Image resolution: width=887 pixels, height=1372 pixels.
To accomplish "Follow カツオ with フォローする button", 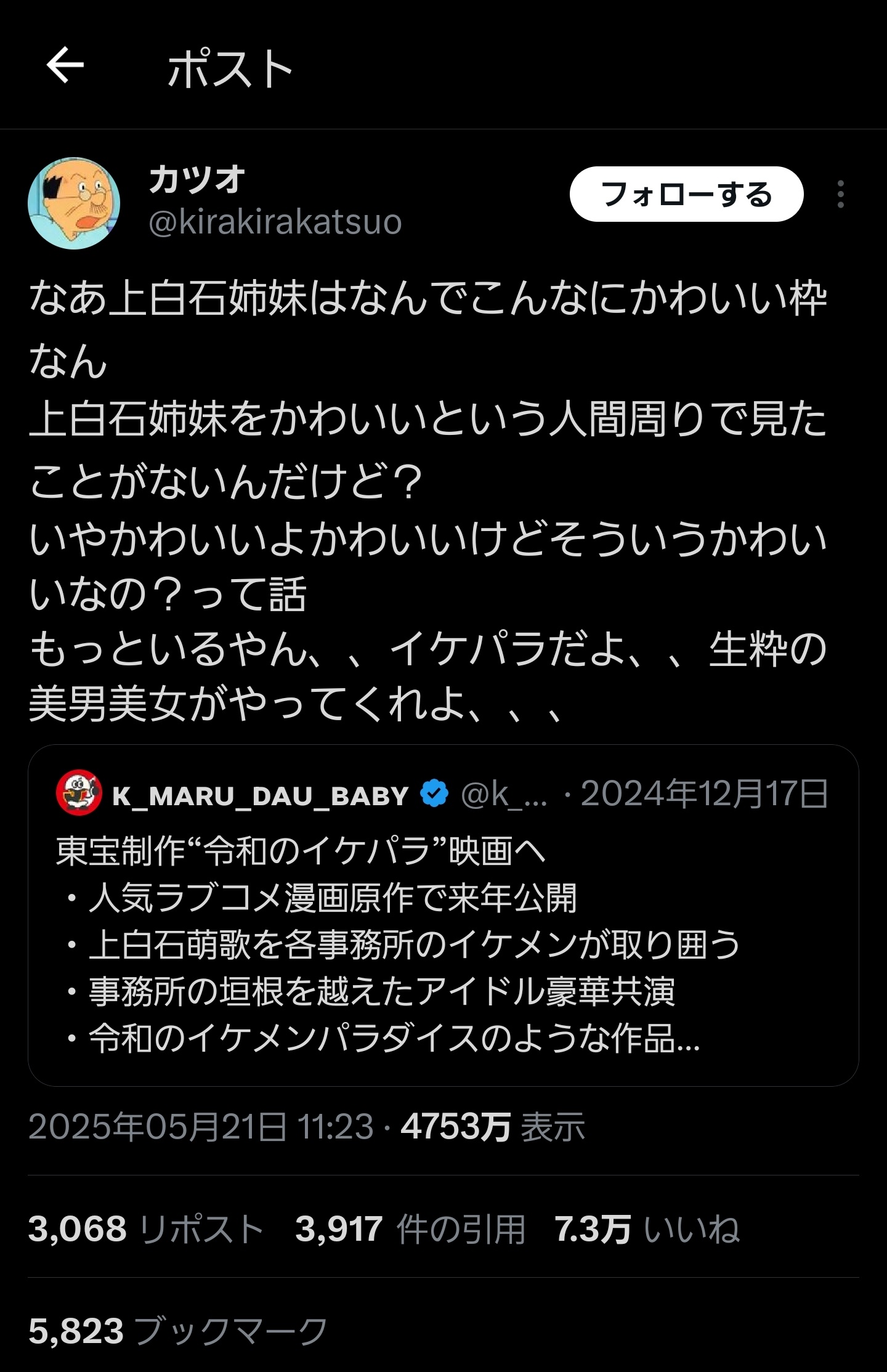I will (x=686, y=194).
